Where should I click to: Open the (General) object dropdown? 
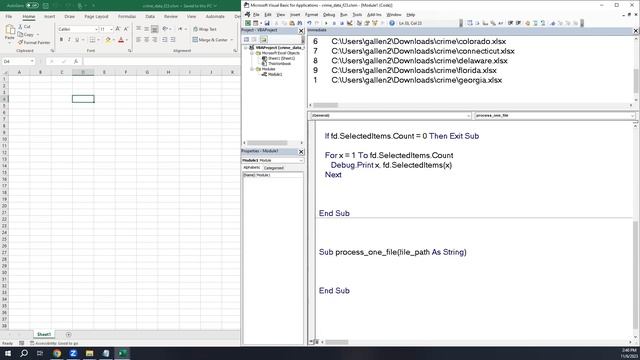point(468,116)
